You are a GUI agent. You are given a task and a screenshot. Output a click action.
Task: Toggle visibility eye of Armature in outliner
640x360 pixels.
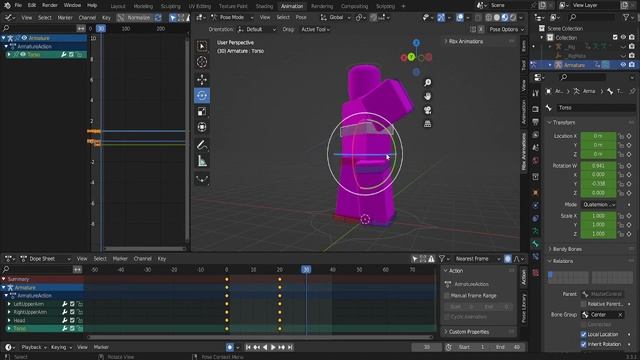pos(623,65)
